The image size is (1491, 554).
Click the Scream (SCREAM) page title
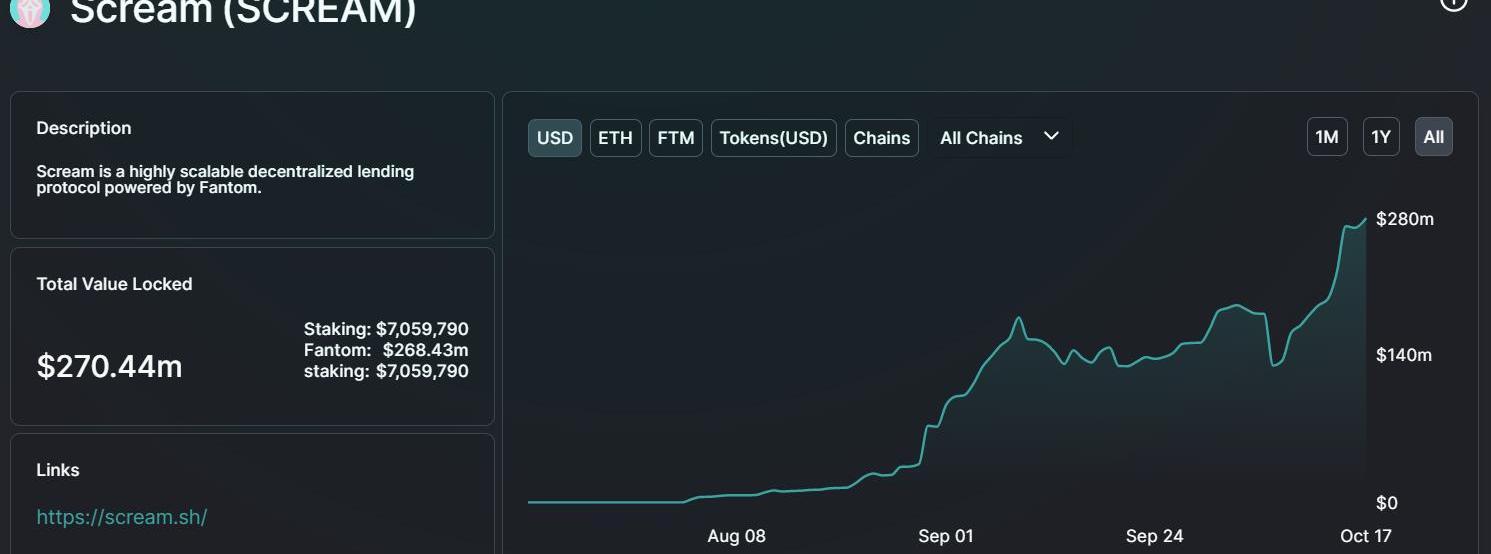(x=243, y=12)
